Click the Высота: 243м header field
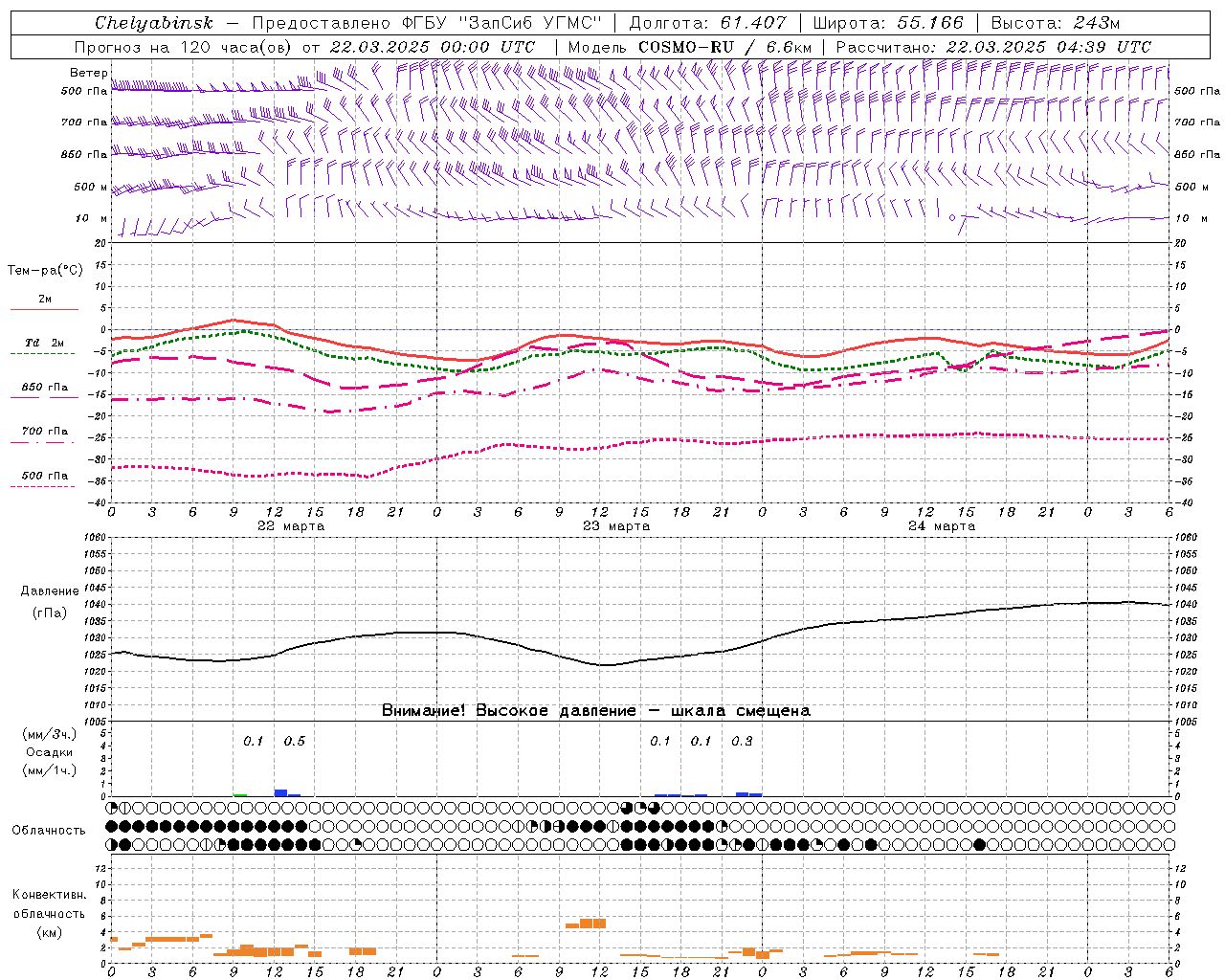1225x980 pixels. 1056,23
